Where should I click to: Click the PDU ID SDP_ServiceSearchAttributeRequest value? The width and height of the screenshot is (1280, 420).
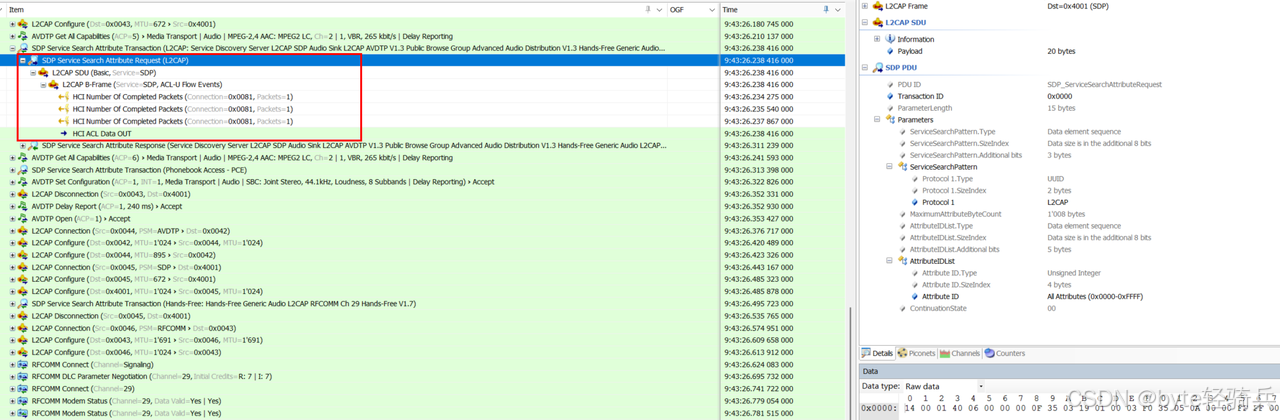(x=1105, y=84)
